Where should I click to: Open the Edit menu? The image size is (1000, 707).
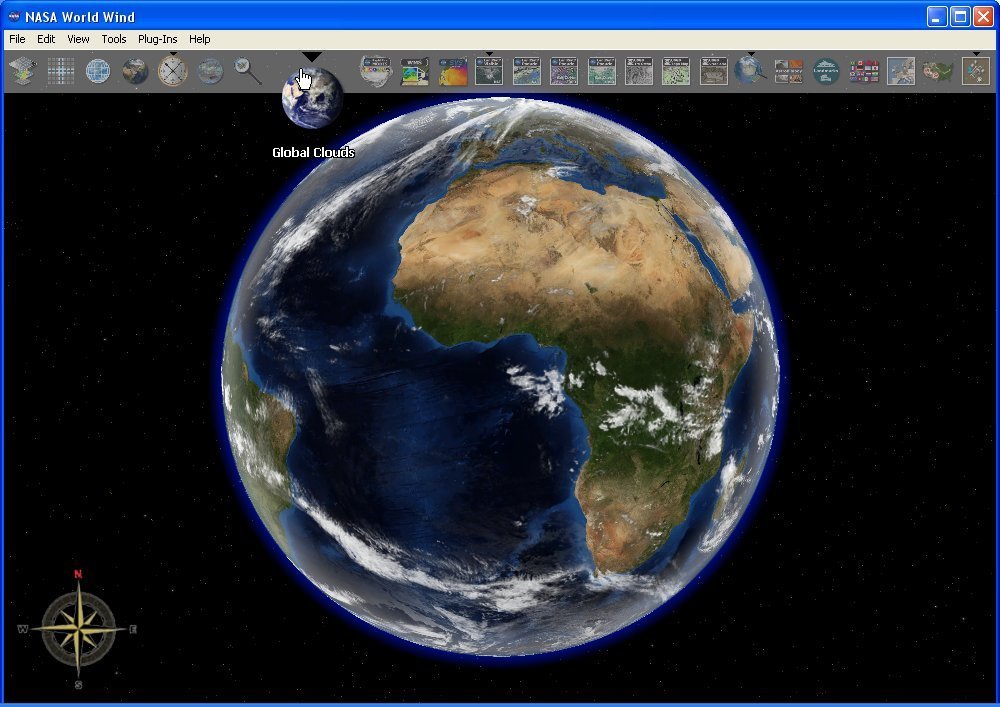(46, 39)
